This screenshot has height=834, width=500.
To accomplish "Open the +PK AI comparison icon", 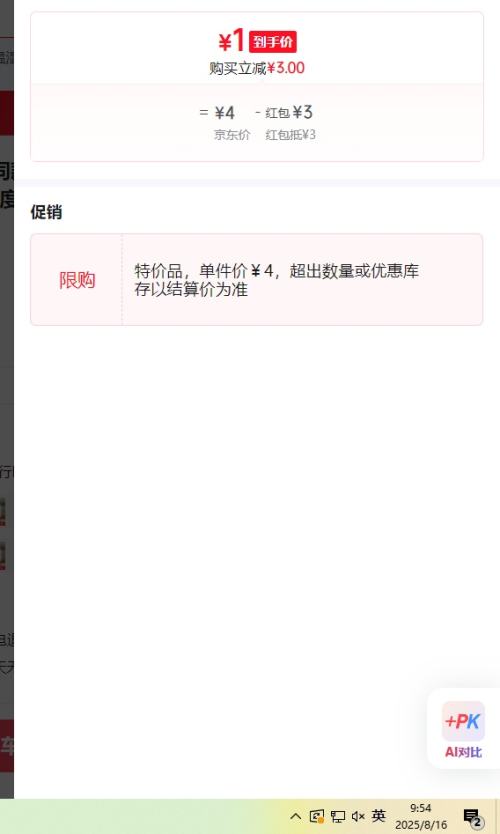I will (463, 721).
